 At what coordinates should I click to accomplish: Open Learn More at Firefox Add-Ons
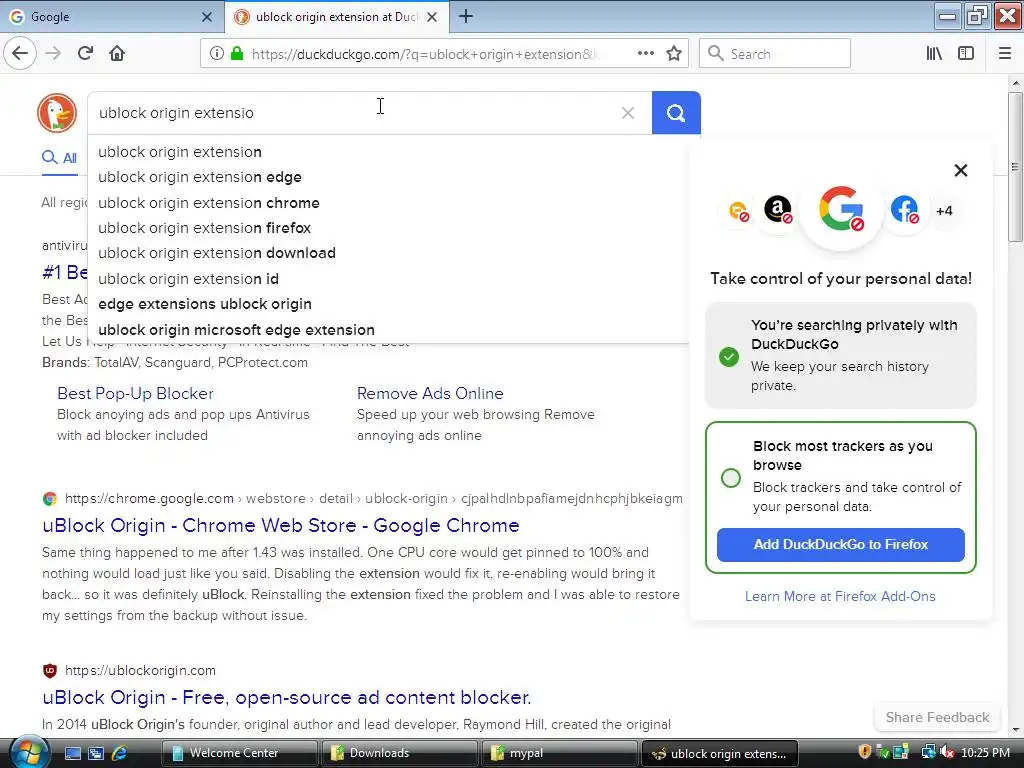tap(840, 596)
